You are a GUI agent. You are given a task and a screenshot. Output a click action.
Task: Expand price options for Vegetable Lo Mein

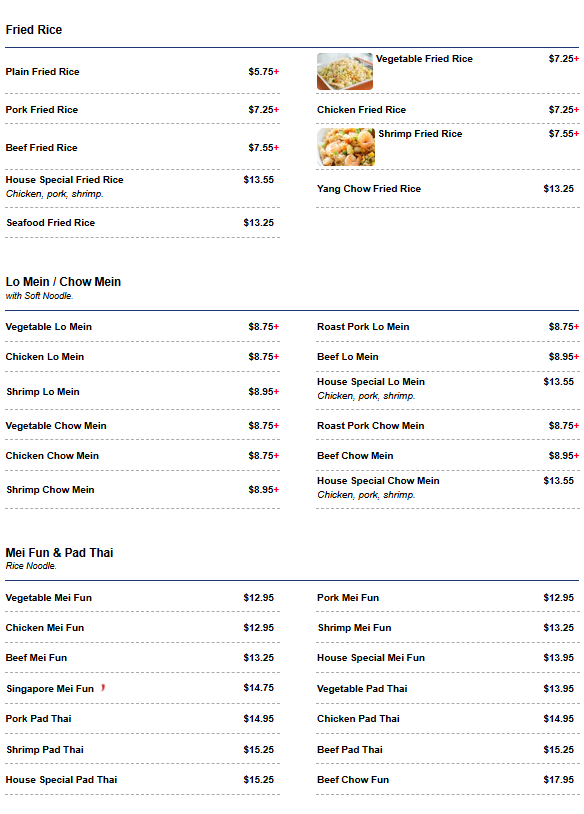click(x=264, y=327)
